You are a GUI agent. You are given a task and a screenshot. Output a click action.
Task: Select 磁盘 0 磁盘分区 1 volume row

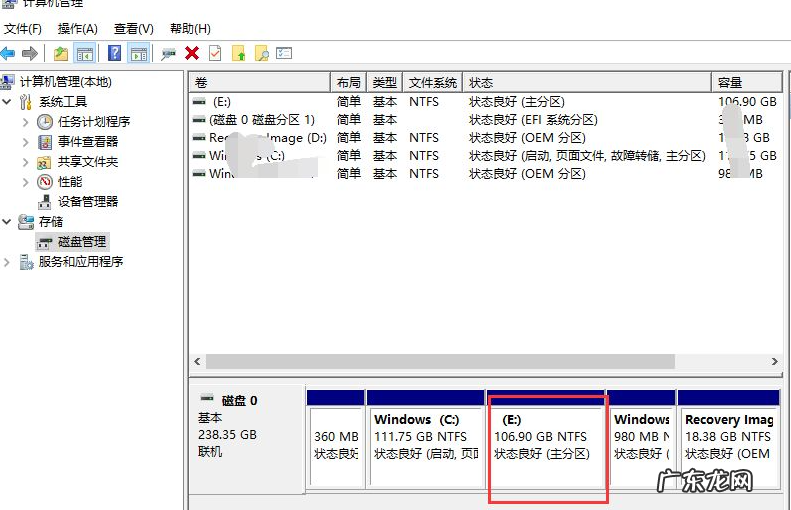[x=486, y=120]
